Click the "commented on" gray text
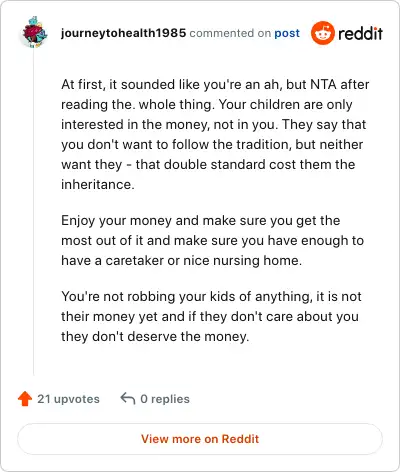This screenshot has height=472, width=400. 230,33
